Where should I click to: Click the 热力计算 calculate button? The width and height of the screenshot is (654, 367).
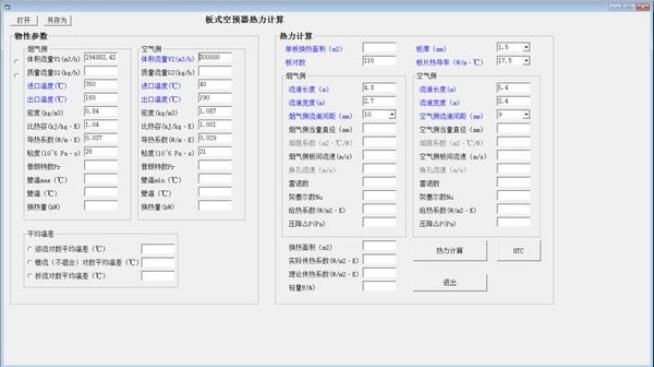coord(450,251)
